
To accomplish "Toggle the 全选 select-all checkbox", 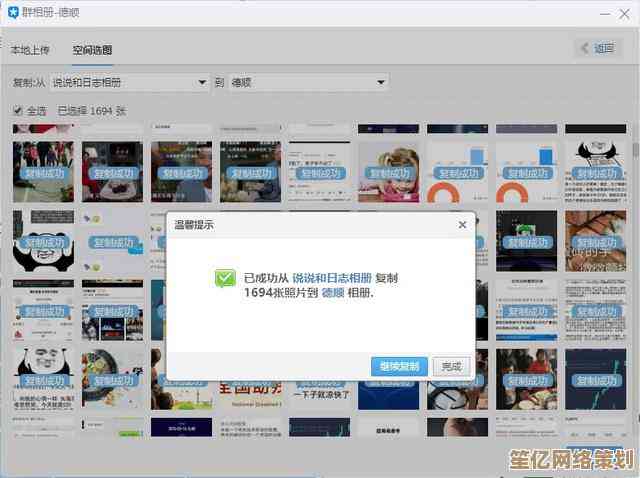I will point(18,111).
